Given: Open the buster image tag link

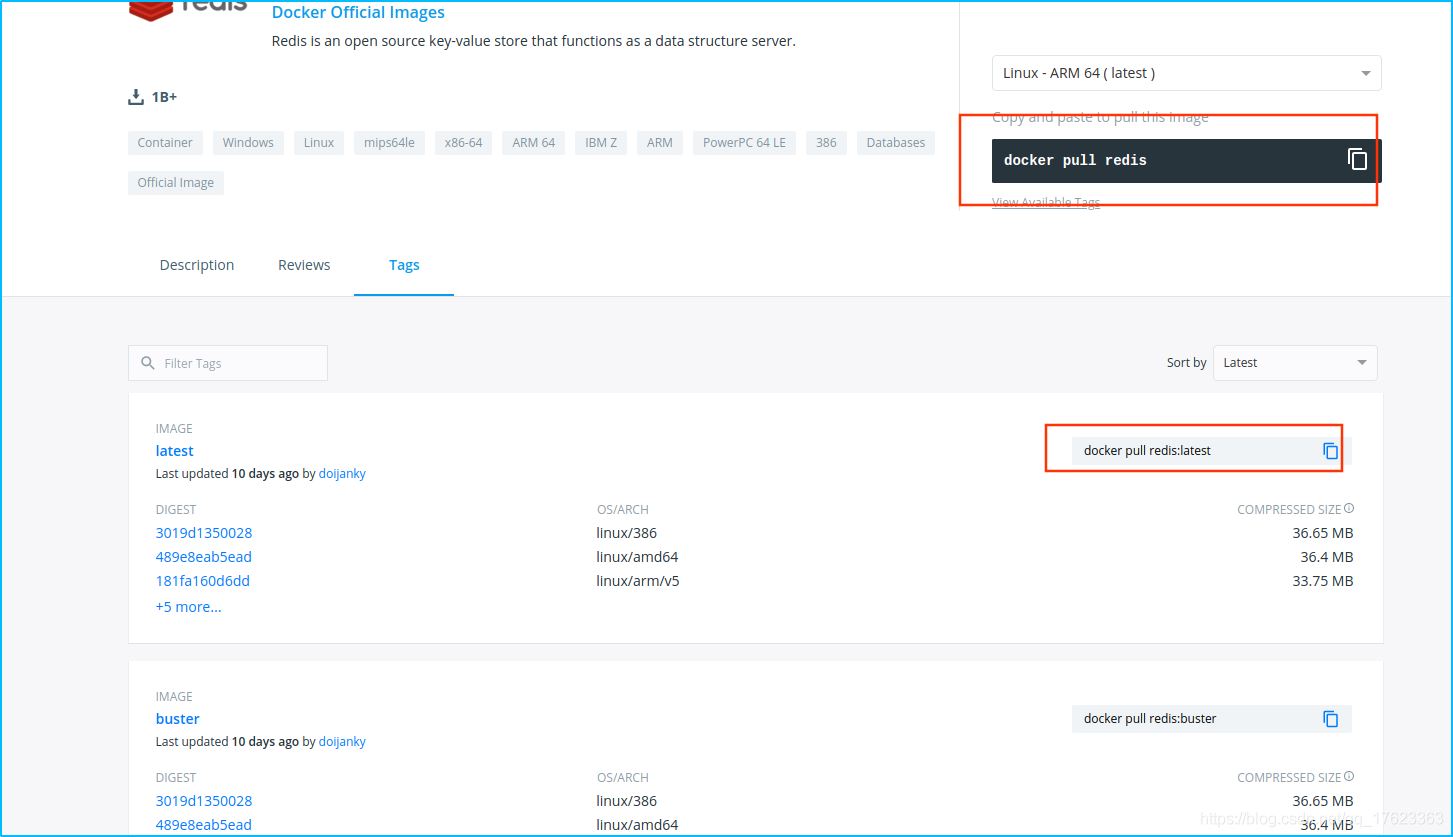Looking at the screenshot, I should pos(178,719).
